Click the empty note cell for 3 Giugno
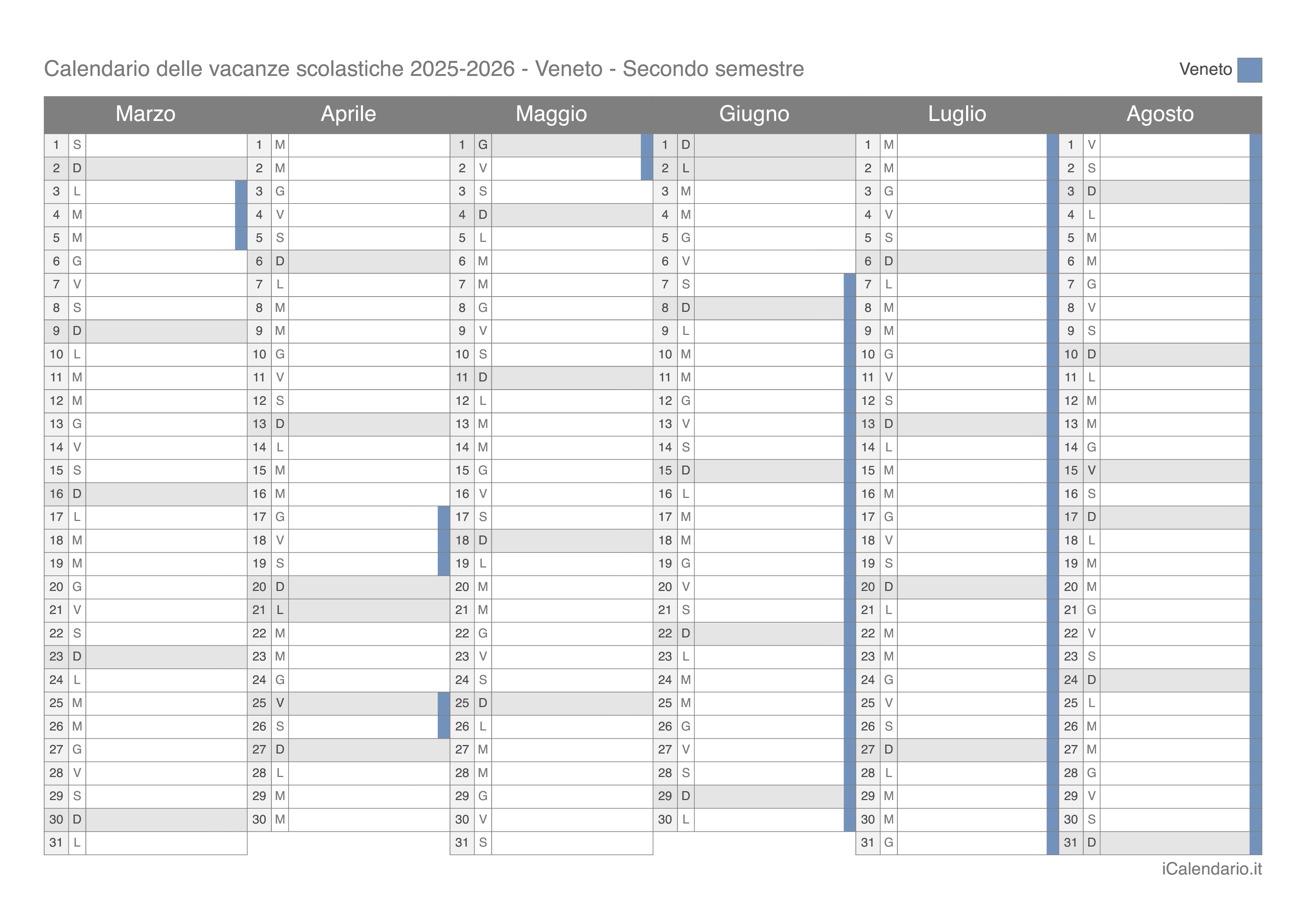Viewport: 1306px width, 924px height. [x=774, y=192]
